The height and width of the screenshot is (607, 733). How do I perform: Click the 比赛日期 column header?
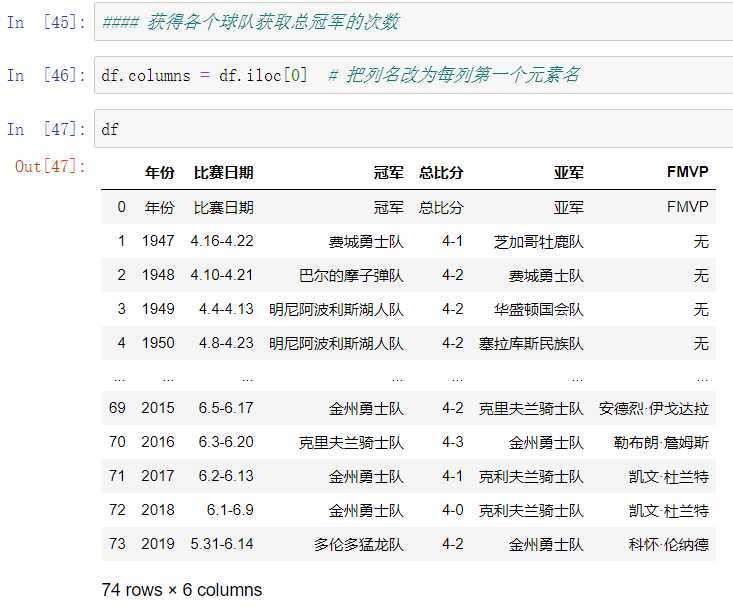pyautogui.click(x=223, y=173)
